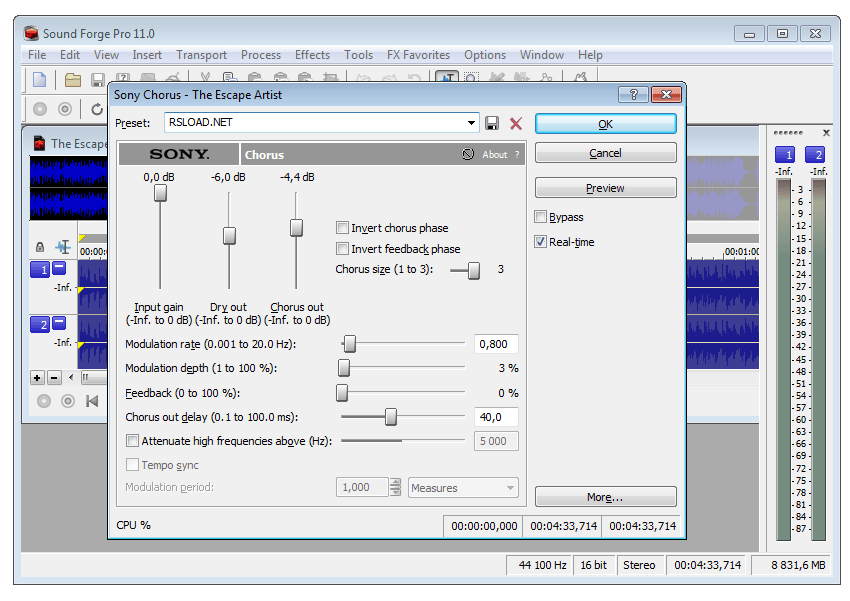Image resolution: width=850 pixels, height=601 pixels.
Task: Click the small question mark after About
Action: [x=517, y=155]
